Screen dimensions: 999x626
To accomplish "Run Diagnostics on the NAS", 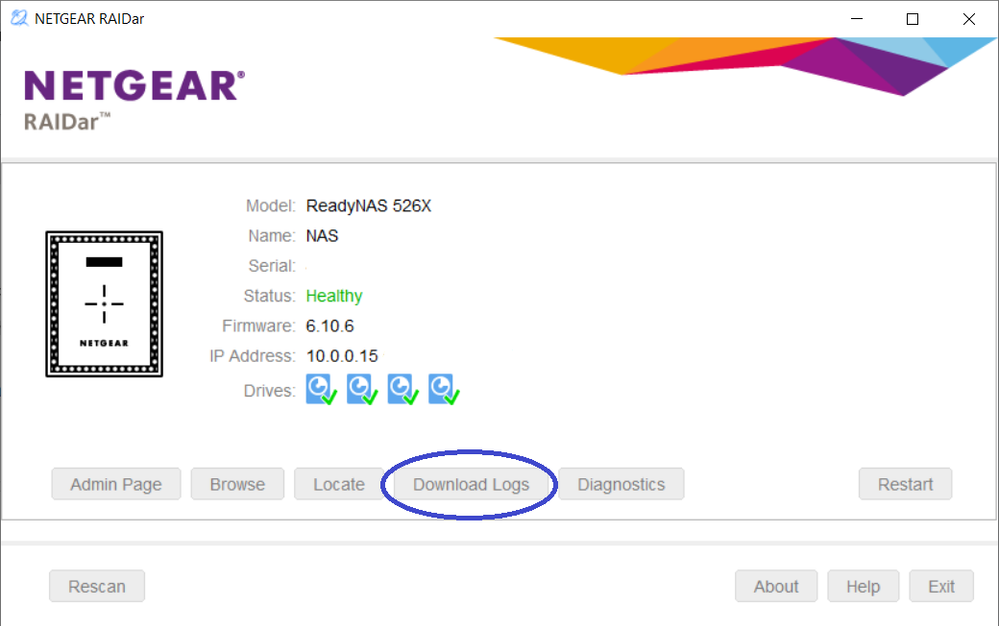I will [x=621, y=484].
